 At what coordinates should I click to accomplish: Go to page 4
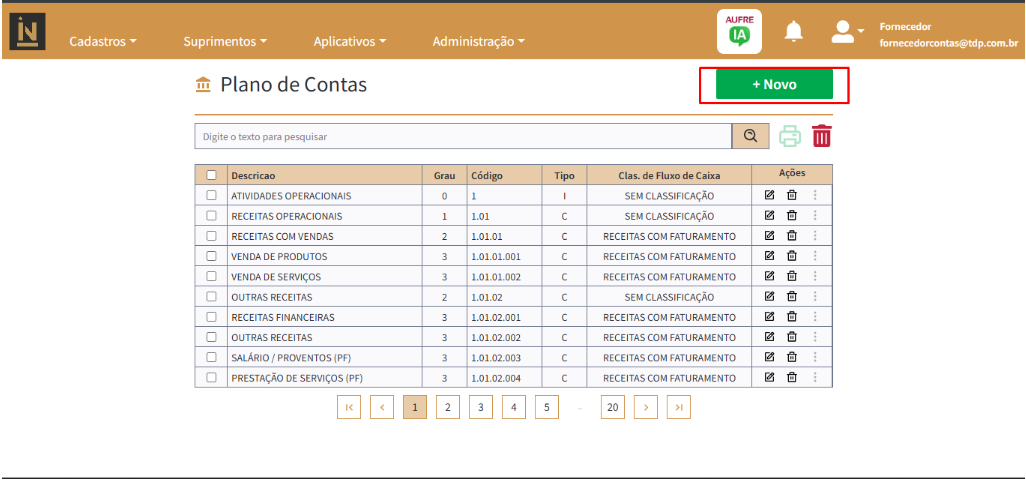coord(514,407)
